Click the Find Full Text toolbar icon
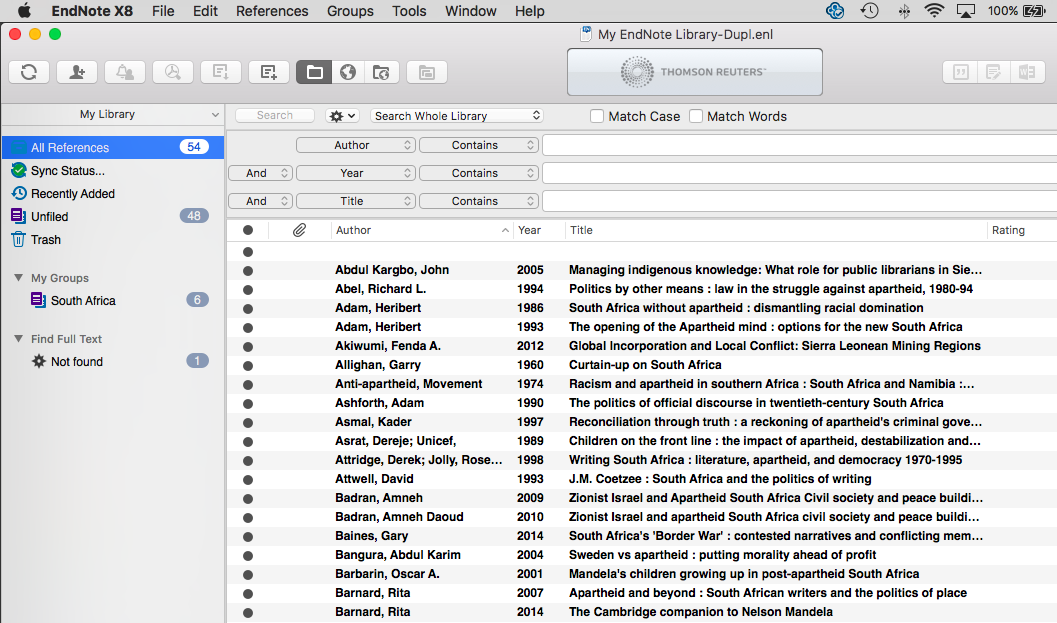 [173, 72]
